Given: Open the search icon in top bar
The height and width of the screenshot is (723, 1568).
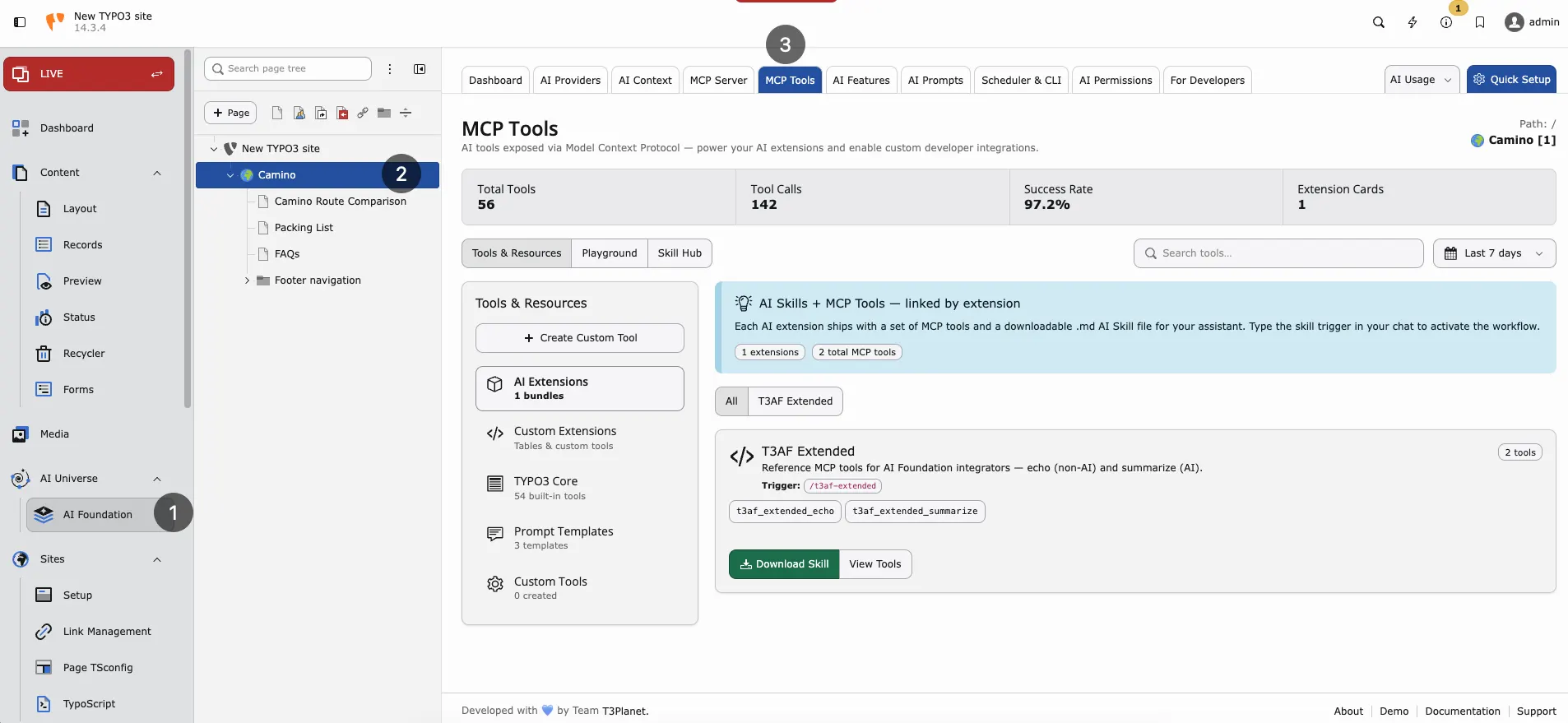Looking at the screenshot, I should tap(1379, 22).
